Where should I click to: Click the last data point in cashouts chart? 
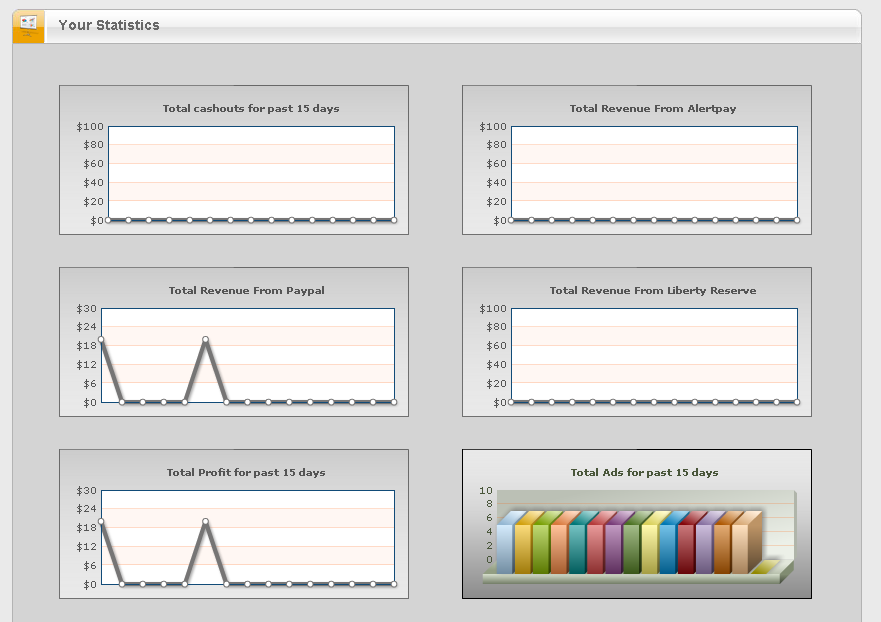(x=394, y=220)
